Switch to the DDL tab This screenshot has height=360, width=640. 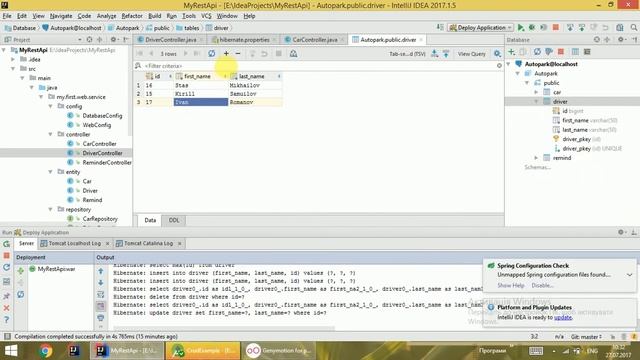coord(174,220)
